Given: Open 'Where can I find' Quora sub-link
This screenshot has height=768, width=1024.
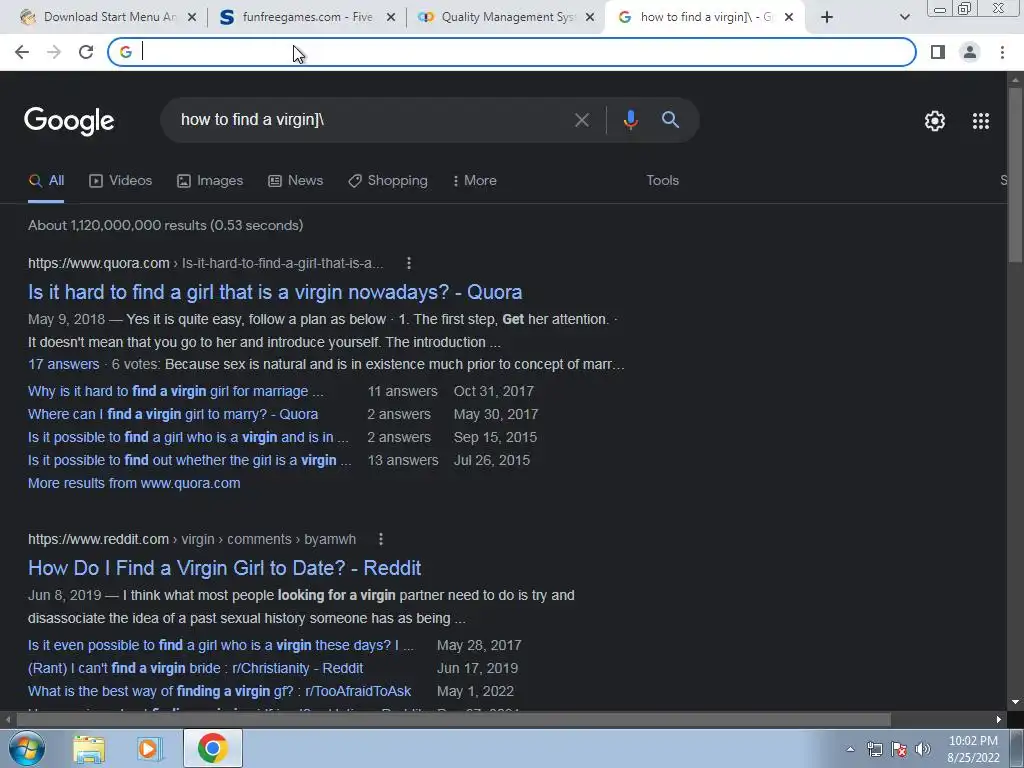Looking at the screenshot, I should [x=173, y=414].
